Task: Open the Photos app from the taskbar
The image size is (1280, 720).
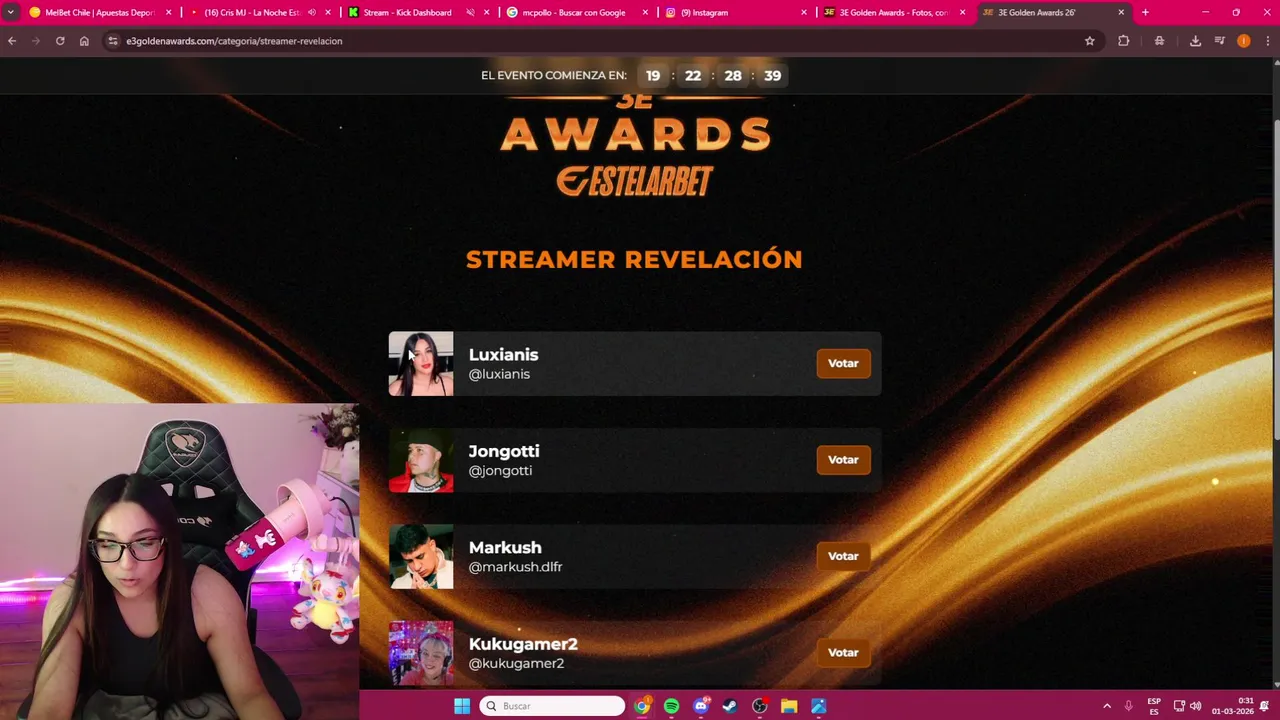Action: (819, 706)
